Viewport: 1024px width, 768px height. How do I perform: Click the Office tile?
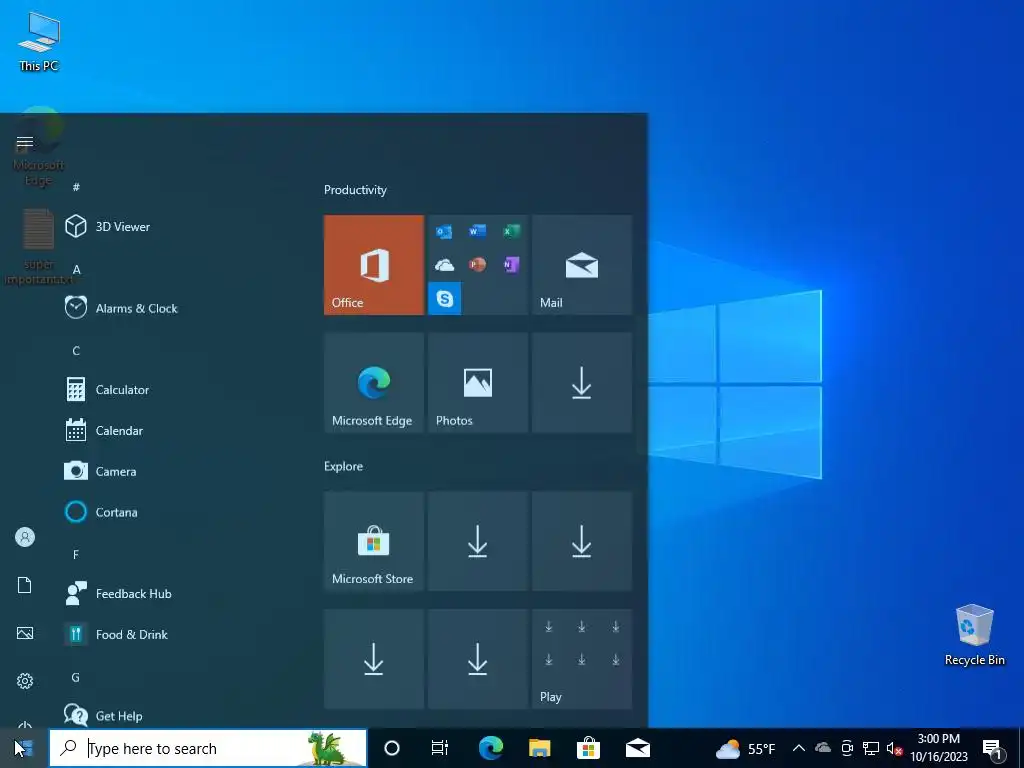coord(374,265)
